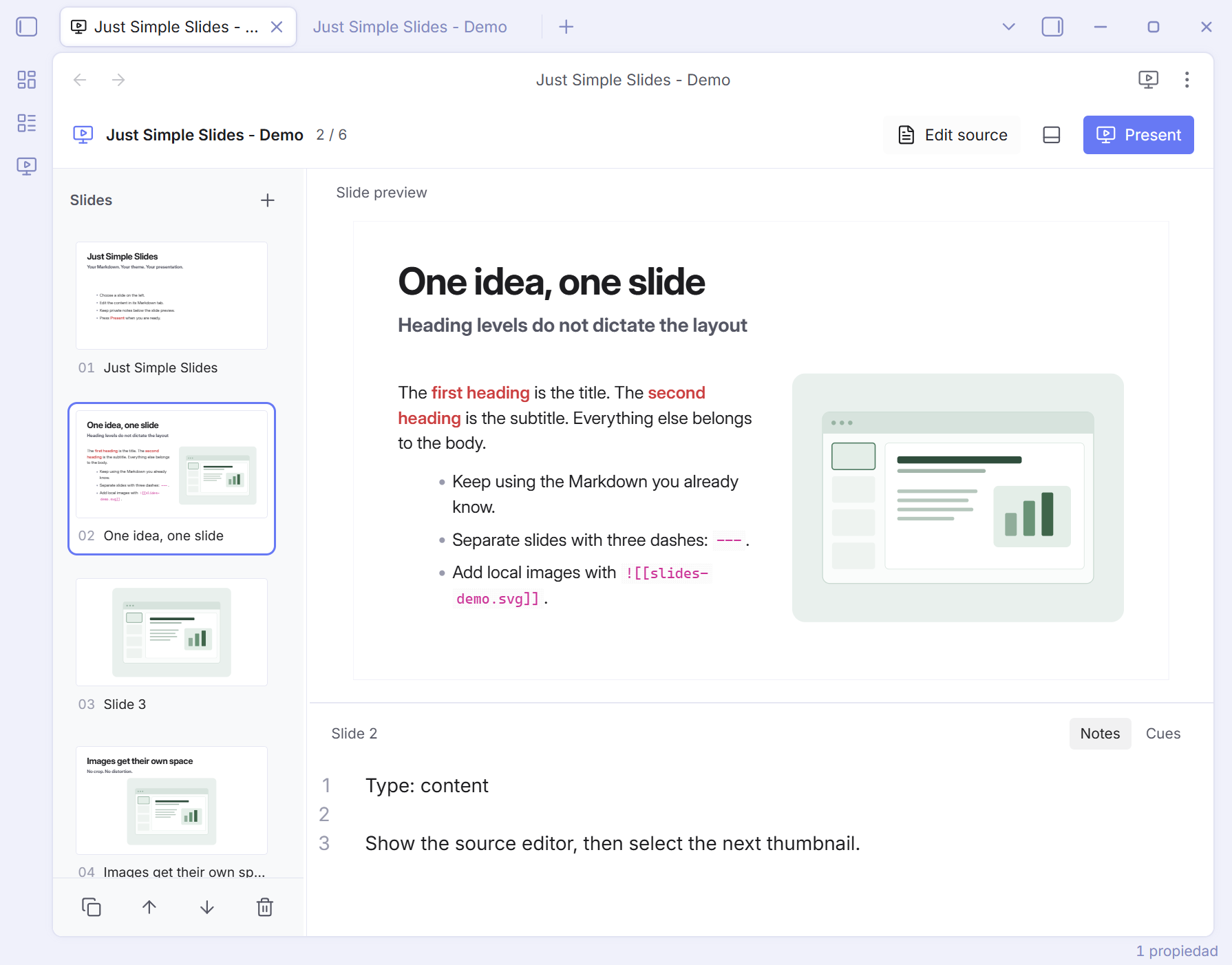The height and width of the screenshot is (965, 1232).
Task: Duplicate the selected slide
Action: (92, 907)
